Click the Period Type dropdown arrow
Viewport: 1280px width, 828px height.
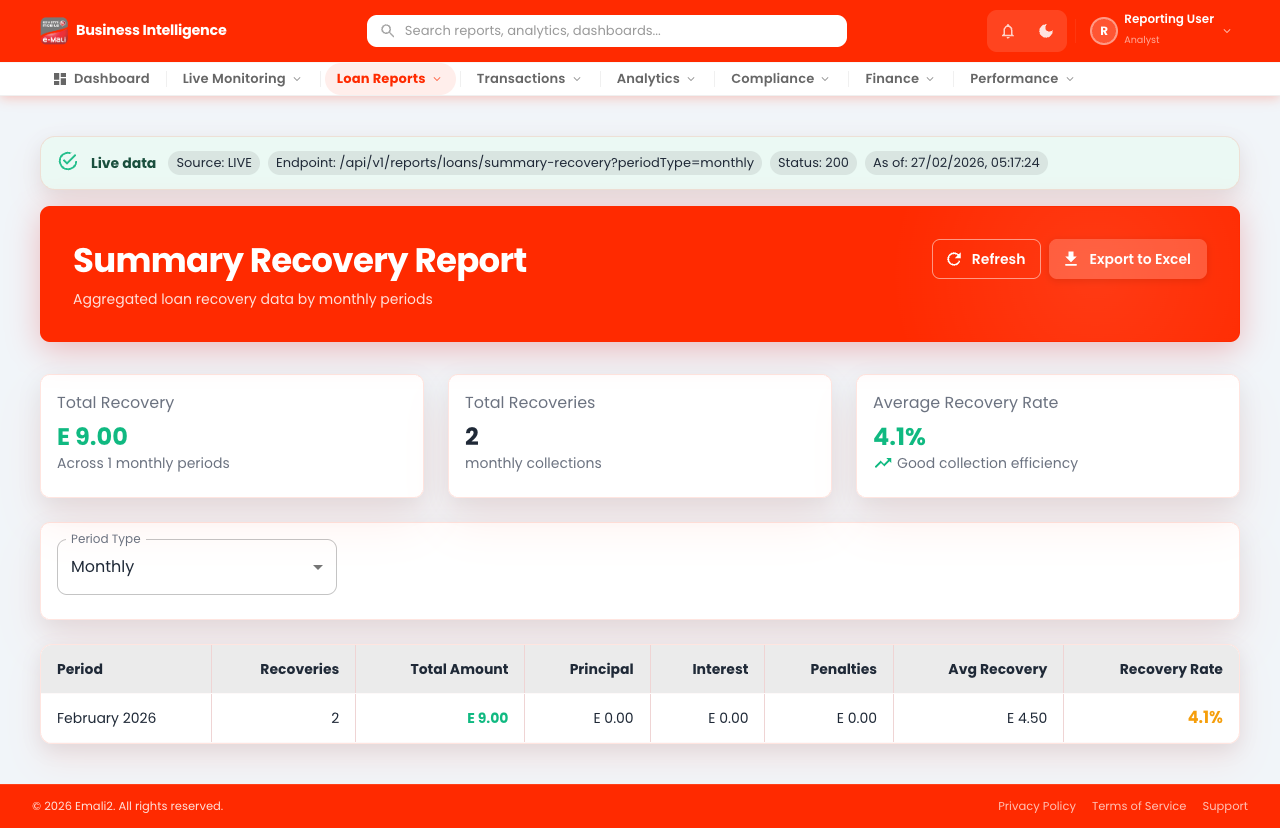[318, 567]
